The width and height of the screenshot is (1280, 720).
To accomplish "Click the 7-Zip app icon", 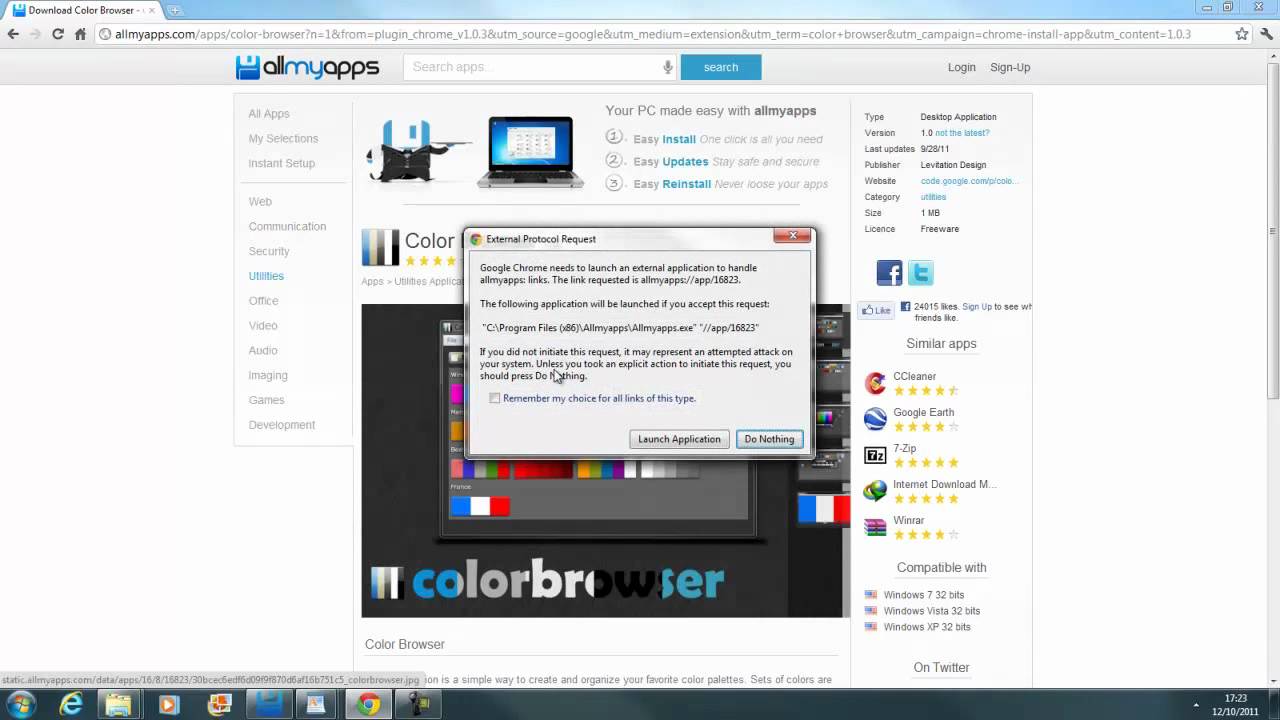I will tap(875, 455).
